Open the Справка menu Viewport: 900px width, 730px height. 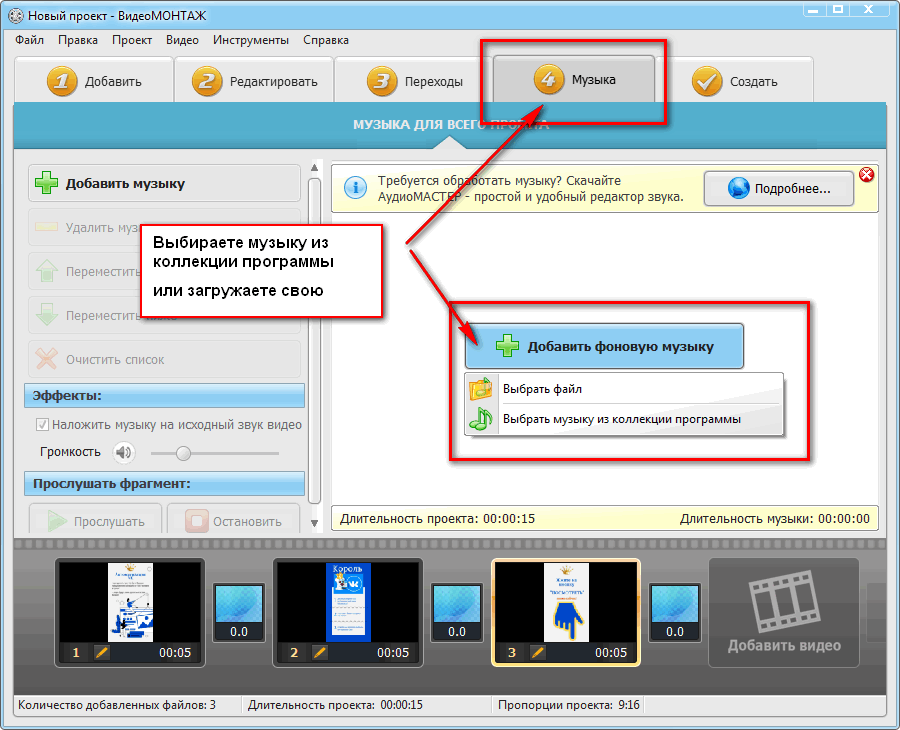pos(326,40)
